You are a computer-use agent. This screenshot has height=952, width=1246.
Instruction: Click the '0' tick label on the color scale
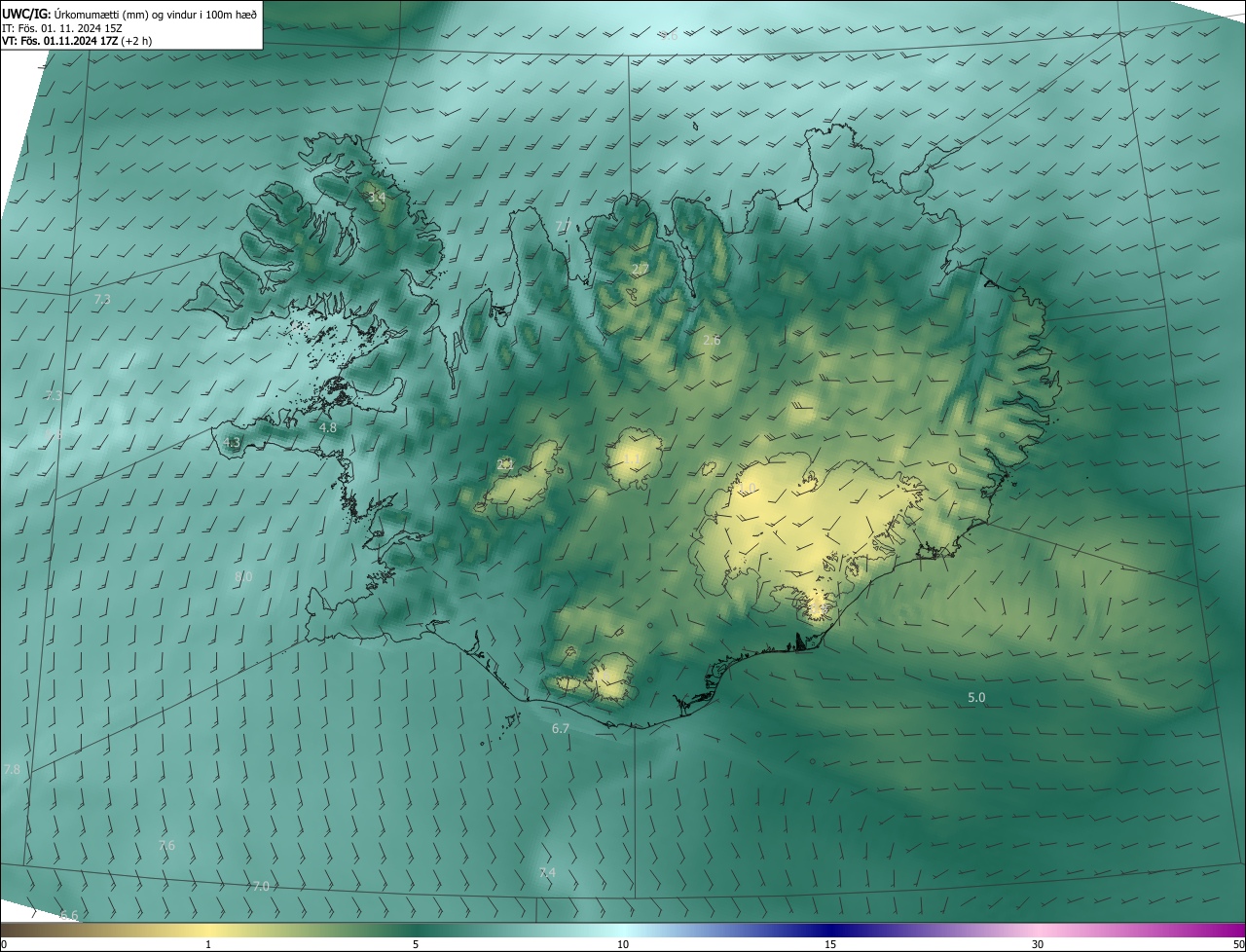4,944
